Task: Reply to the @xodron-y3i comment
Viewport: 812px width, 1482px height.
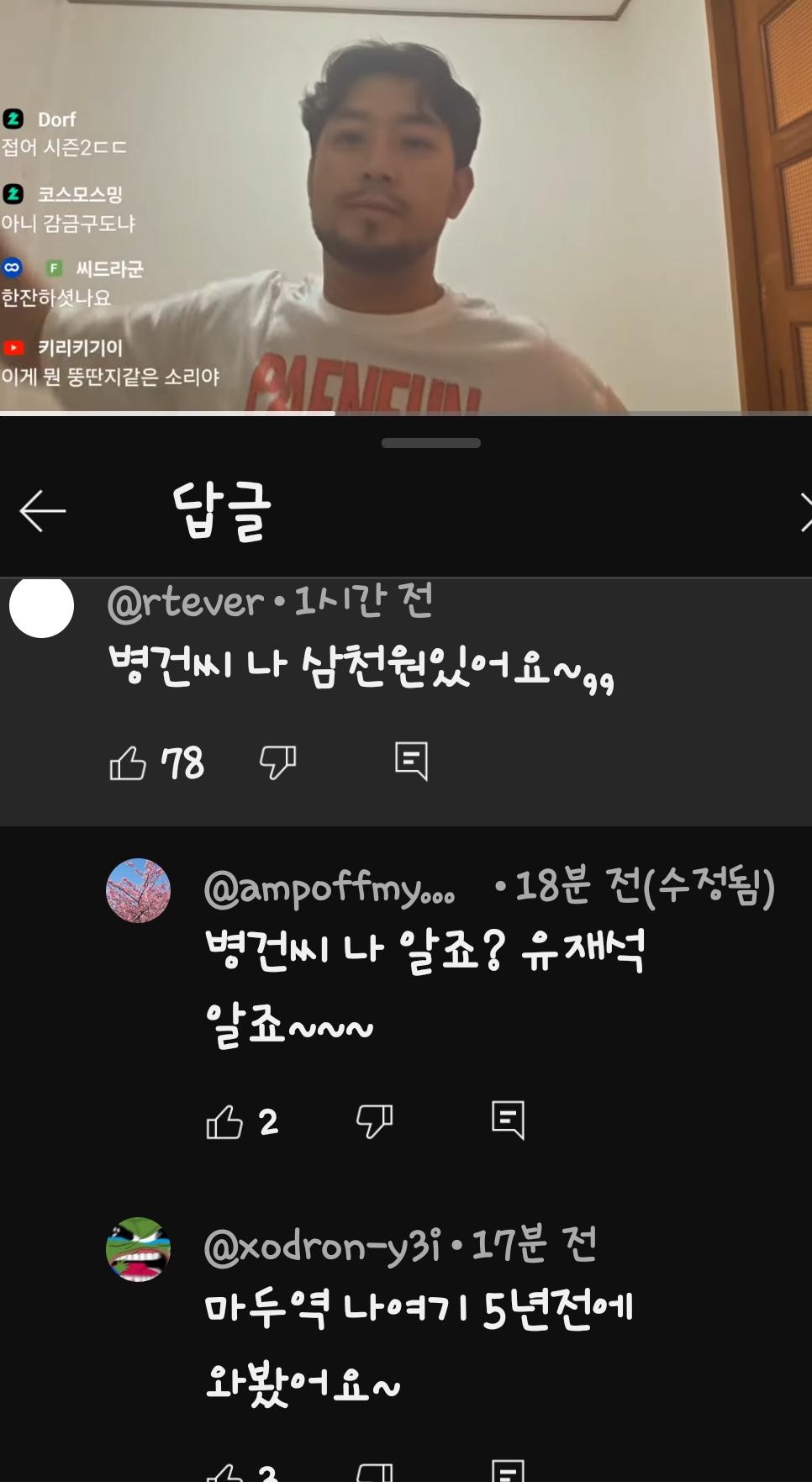Action: point(509,1471)
